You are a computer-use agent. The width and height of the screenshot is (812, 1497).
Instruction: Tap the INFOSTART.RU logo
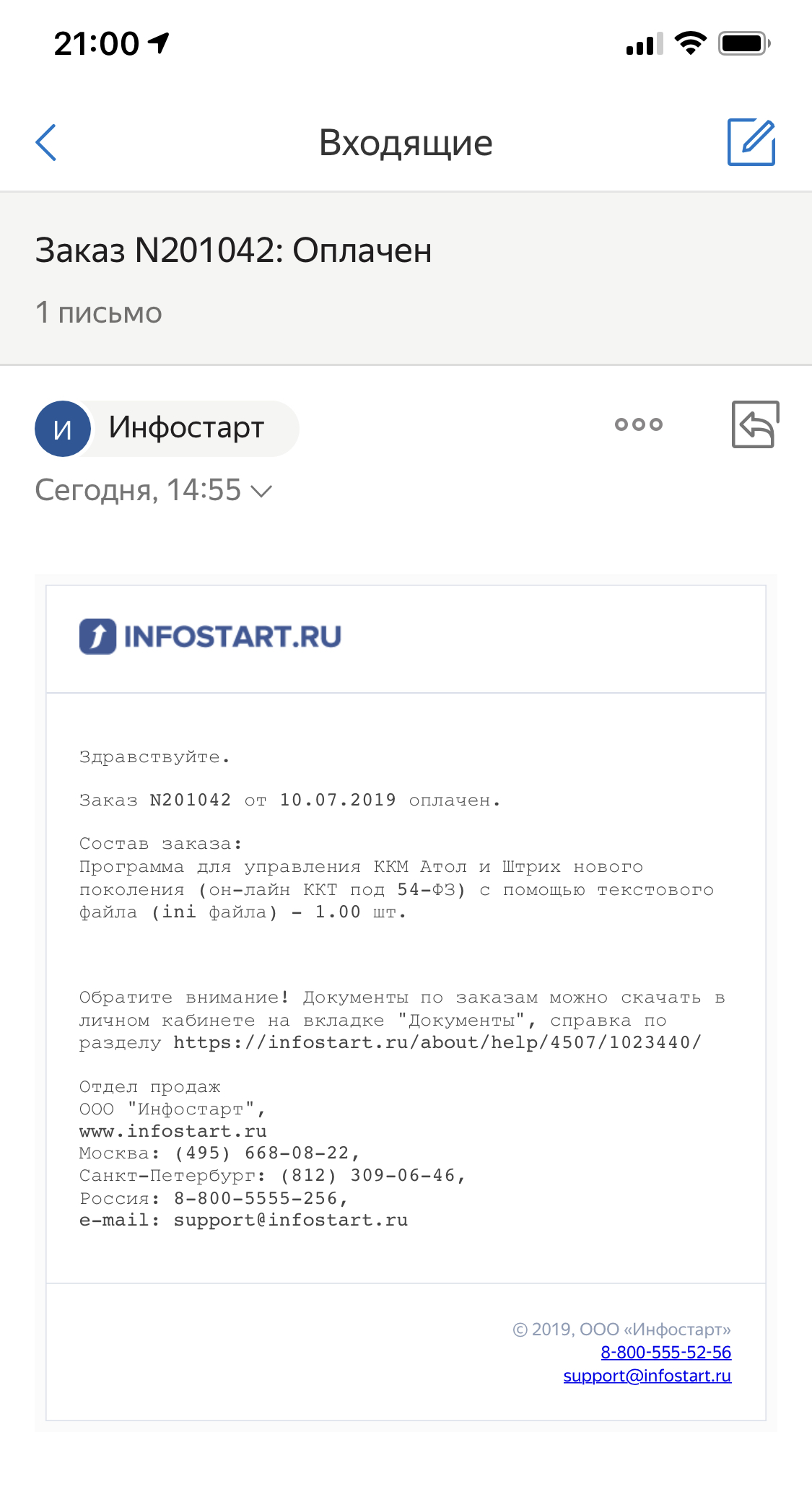(x=210, y=637)
